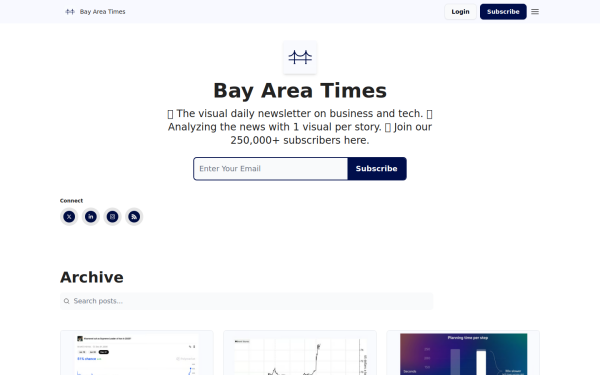
Task: Click the Login button
Action: [x=460, y=12]
